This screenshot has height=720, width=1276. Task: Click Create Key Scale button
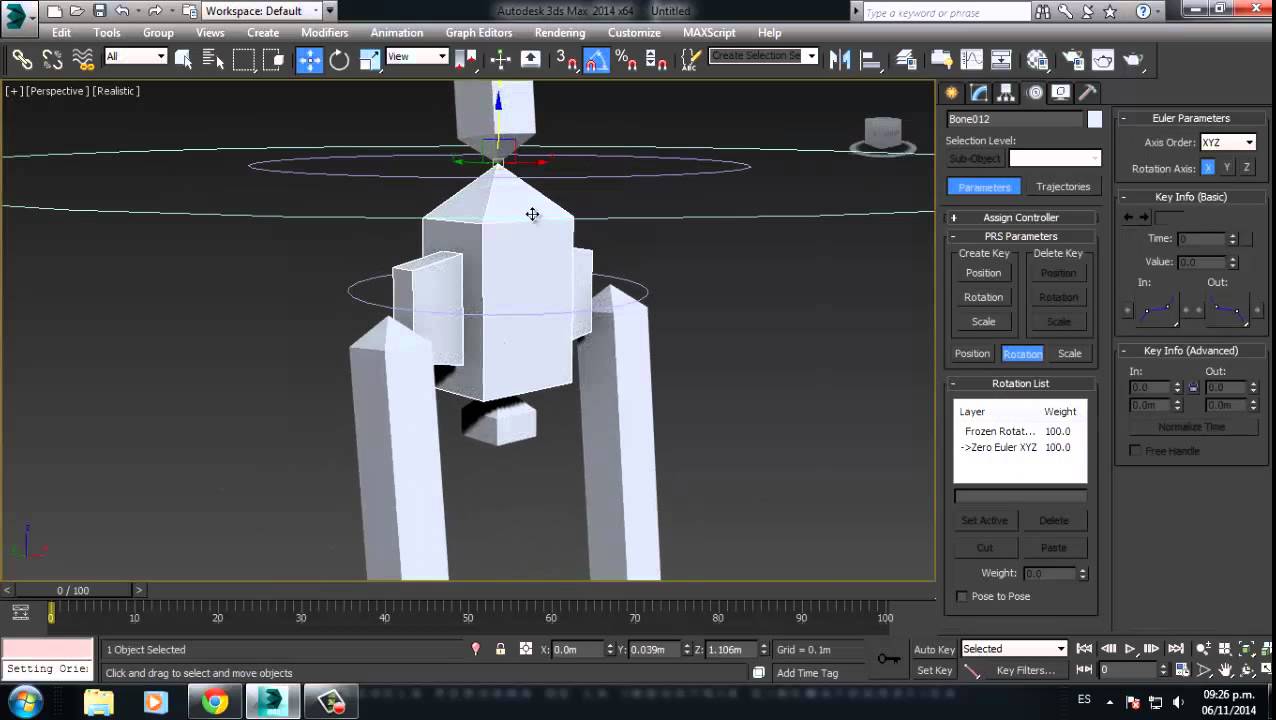[x=983, y=322]
